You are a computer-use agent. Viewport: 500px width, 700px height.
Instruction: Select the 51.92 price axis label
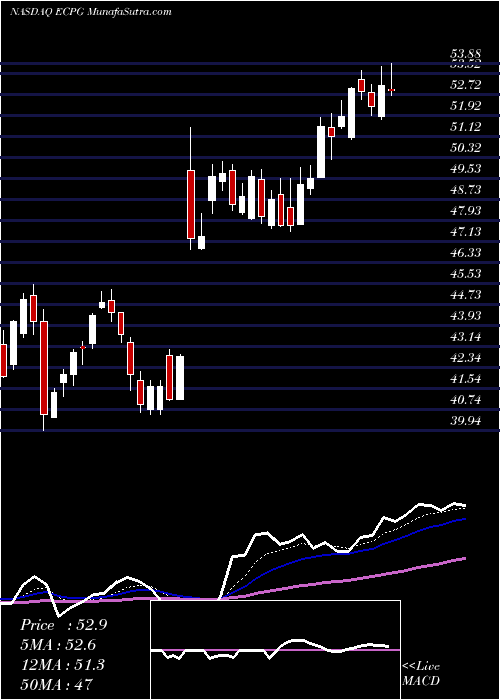pyautogui.click(x=466, y=105)
